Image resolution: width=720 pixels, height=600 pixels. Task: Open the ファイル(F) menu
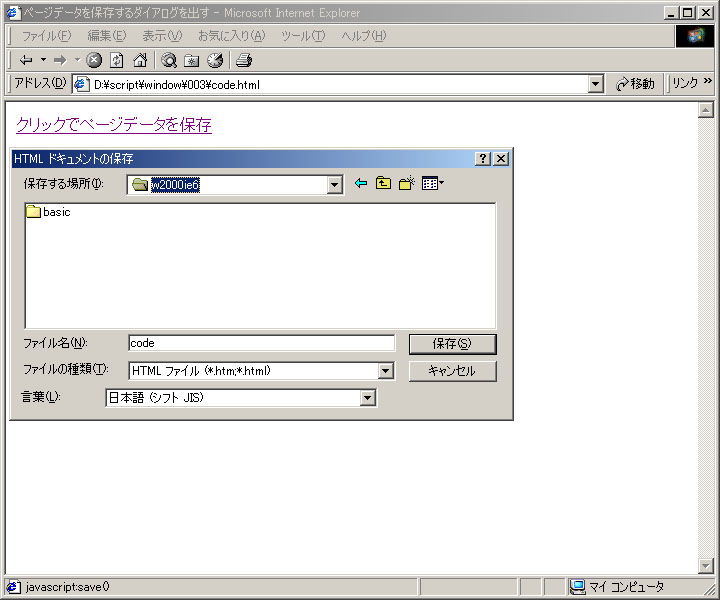(x=46, y=35)
